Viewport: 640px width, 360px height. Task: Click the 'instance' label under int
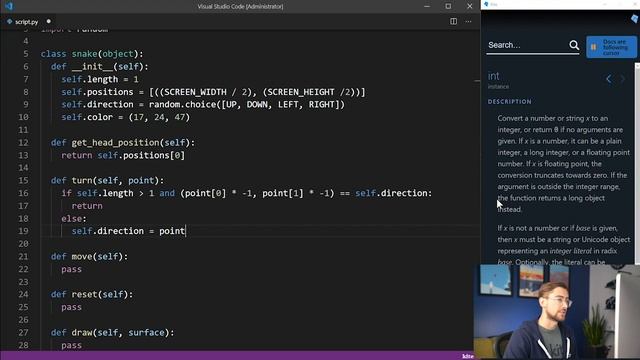click(498, 87)
